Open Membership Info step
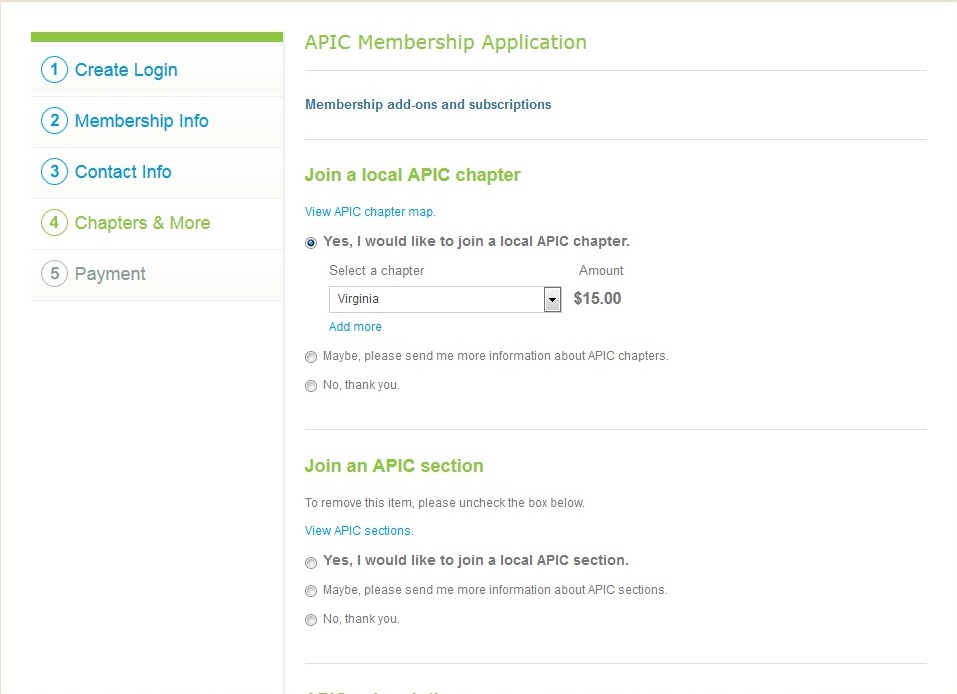Viewport: 957px width, 694px height. pyautogui.click(x=141, y=121)
